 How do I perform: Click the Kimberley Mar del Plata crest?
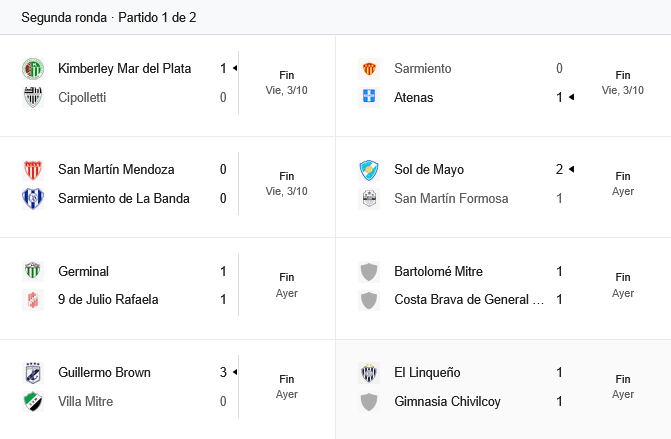[32, 69]
